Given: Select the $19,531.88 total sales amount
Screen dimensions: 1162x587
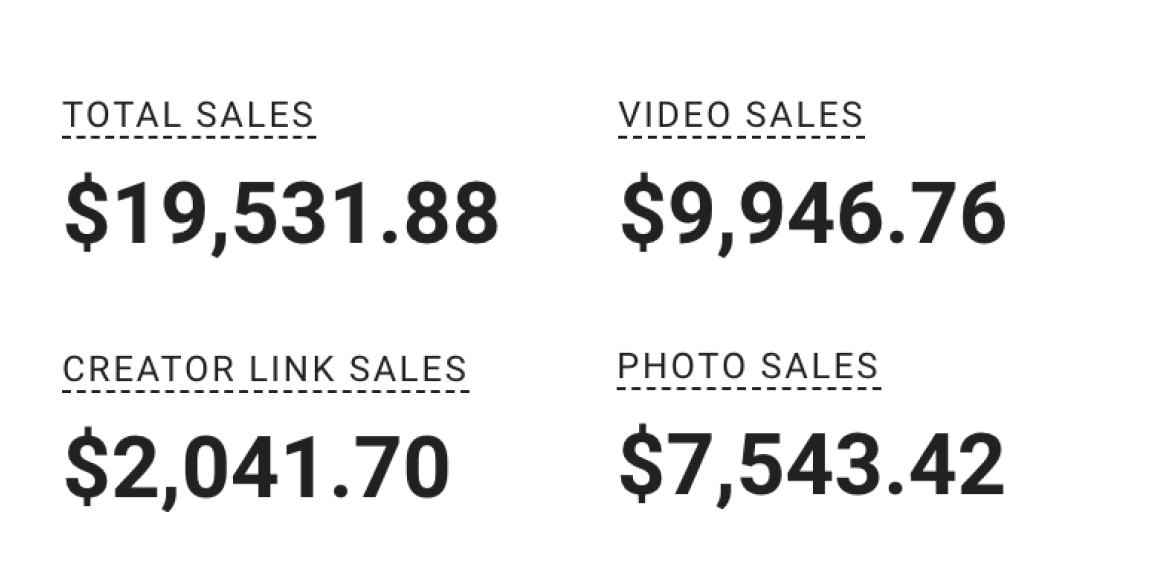Looking at the screenshot, I should point(282,215).
